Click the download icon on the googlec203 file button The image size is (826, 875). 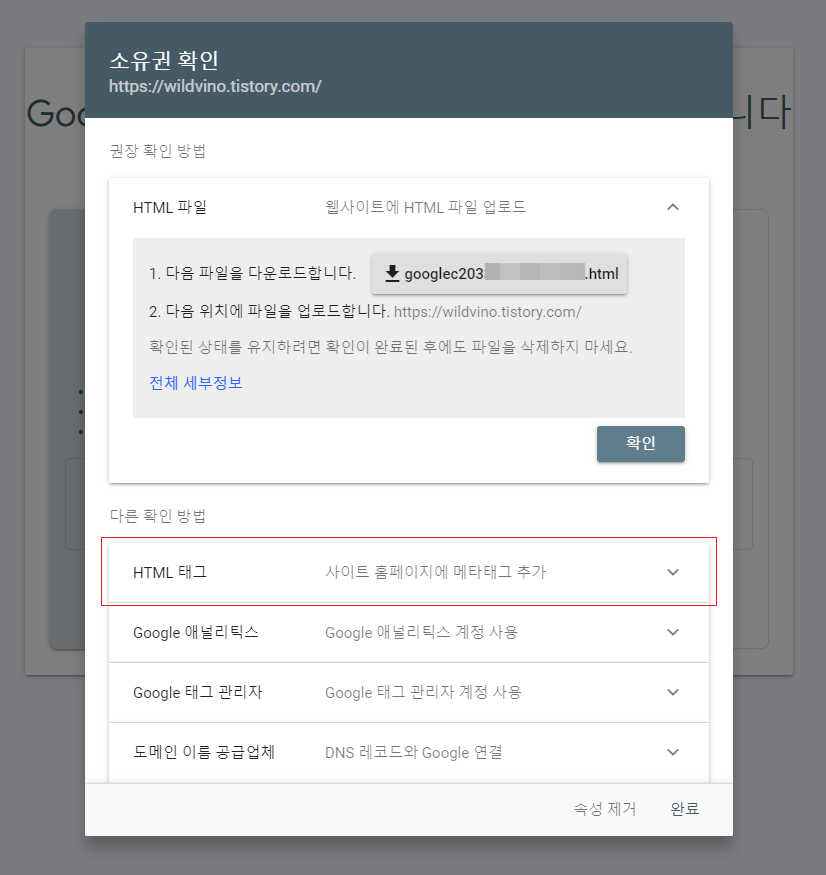pos(392,274)
